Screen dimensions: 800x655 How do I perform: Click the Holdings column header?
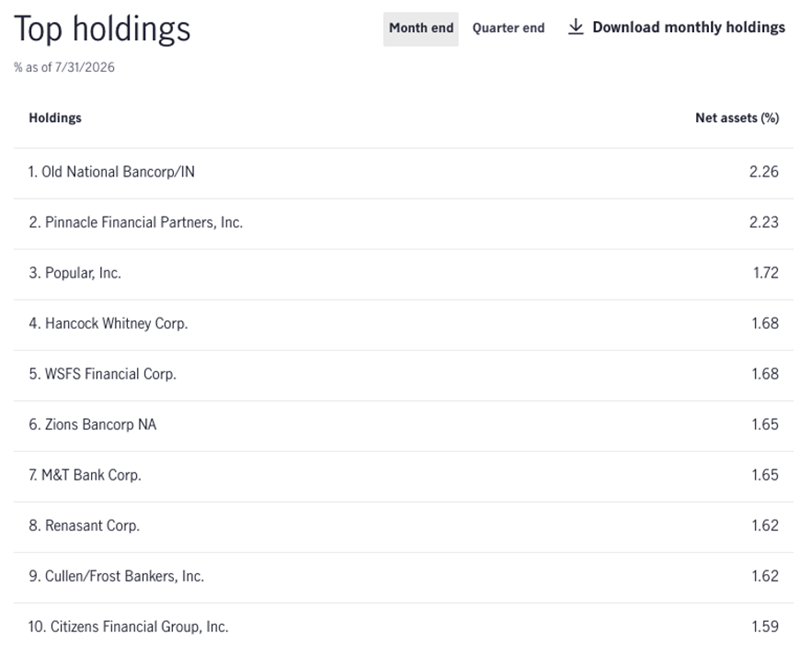[55, 118]
